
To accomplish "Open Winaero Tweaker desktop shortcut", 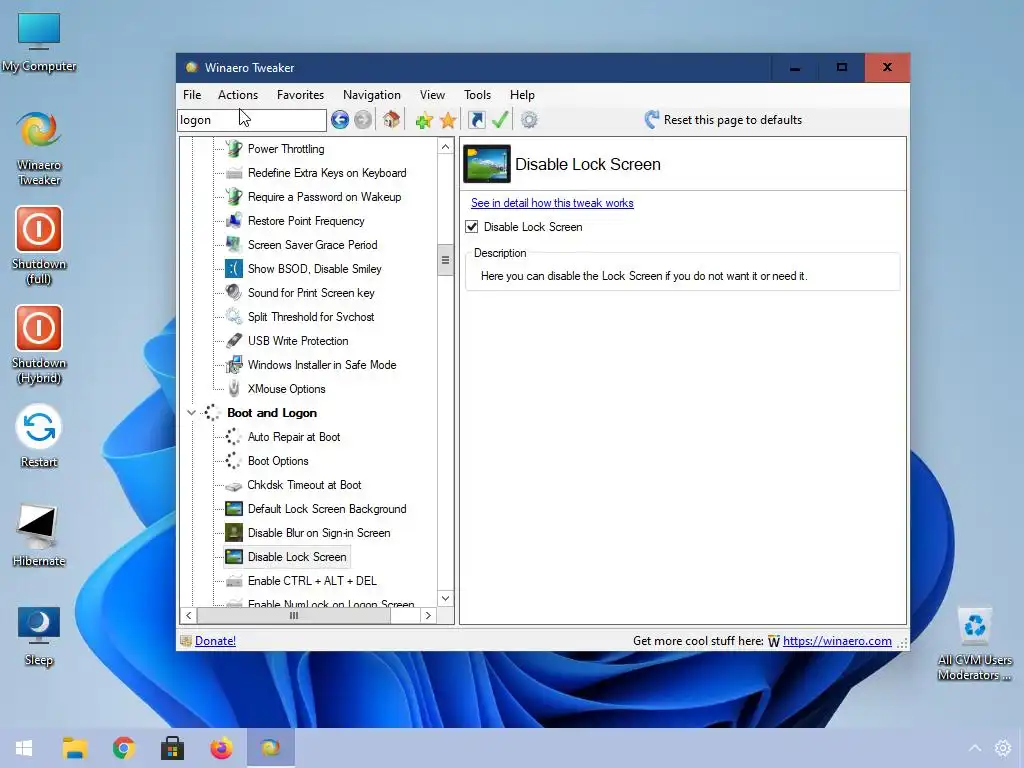I will (39, 148).
